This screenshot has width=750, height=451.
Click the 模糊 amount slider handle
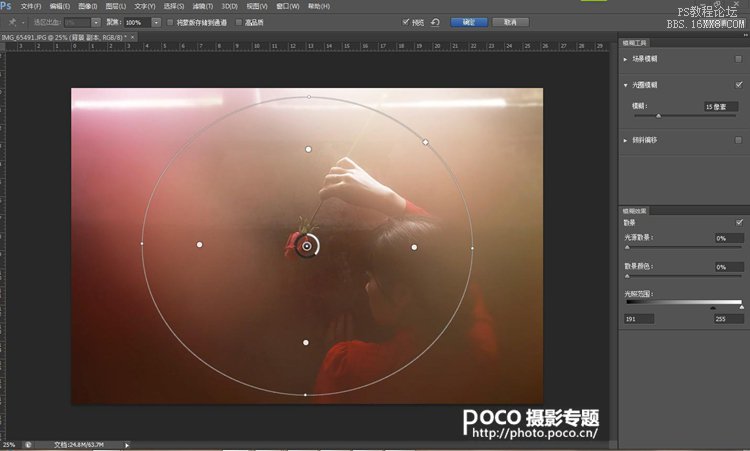click(659, 116)
